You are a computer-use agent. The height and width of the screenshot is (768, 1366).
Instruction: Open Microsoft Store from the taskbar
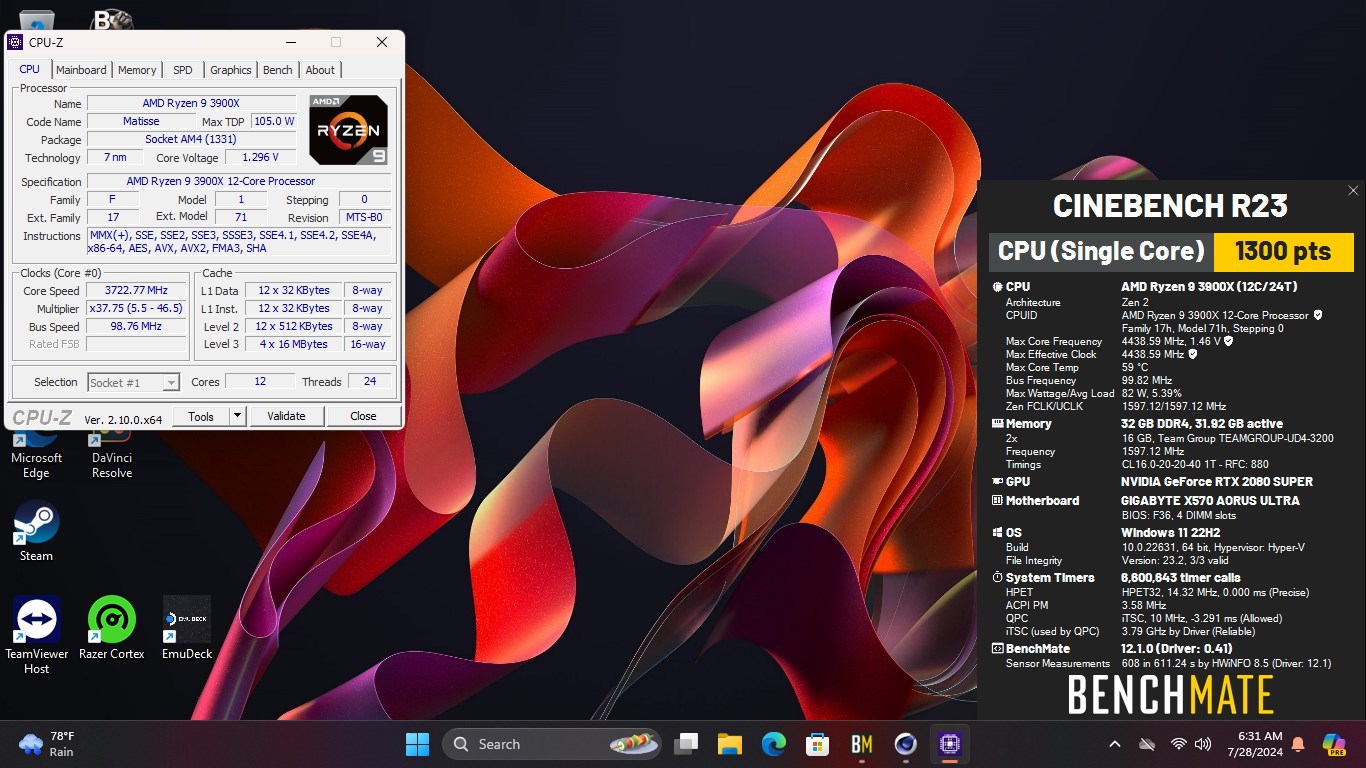tap(818, 744)
